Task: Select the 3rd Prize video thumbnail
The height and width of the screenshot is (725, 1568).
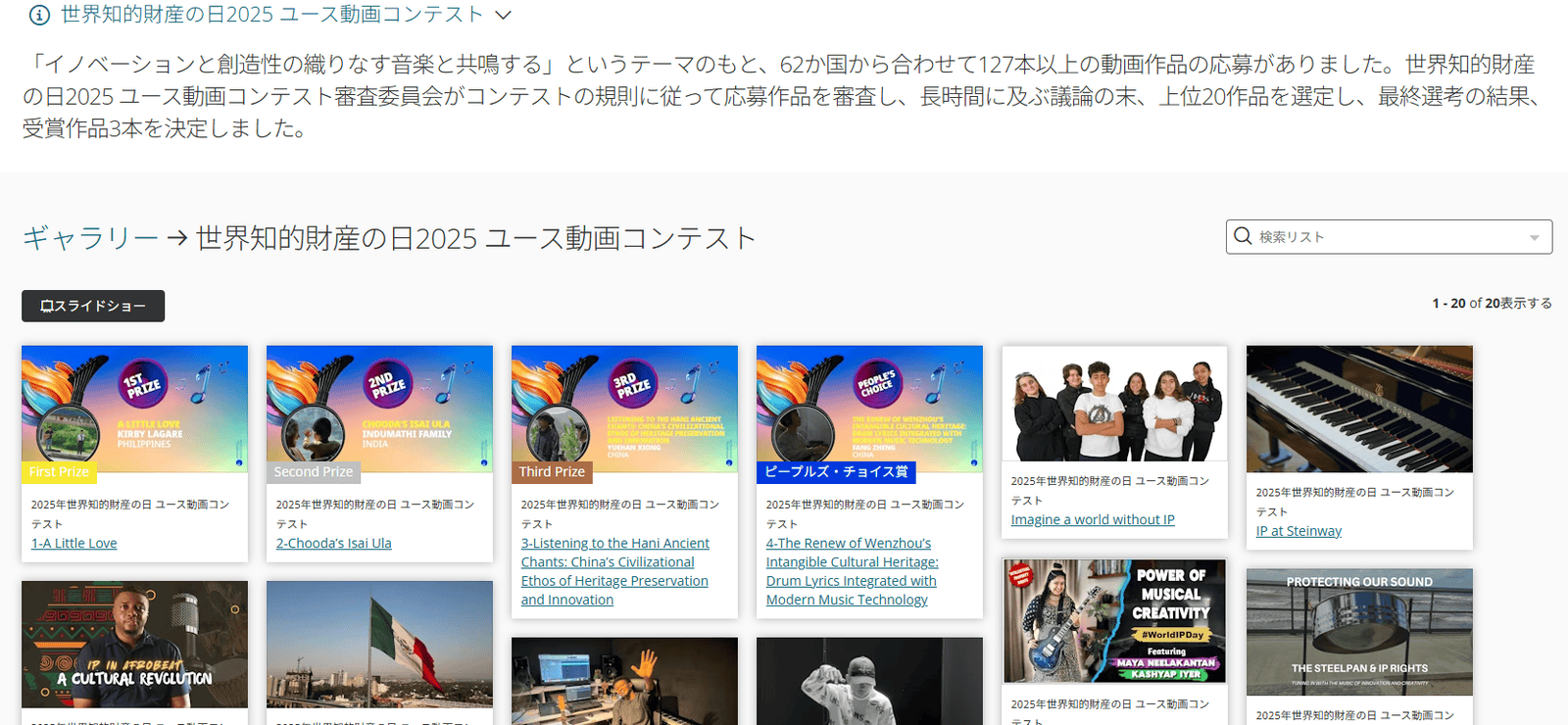Action: [x=624, y=409]
